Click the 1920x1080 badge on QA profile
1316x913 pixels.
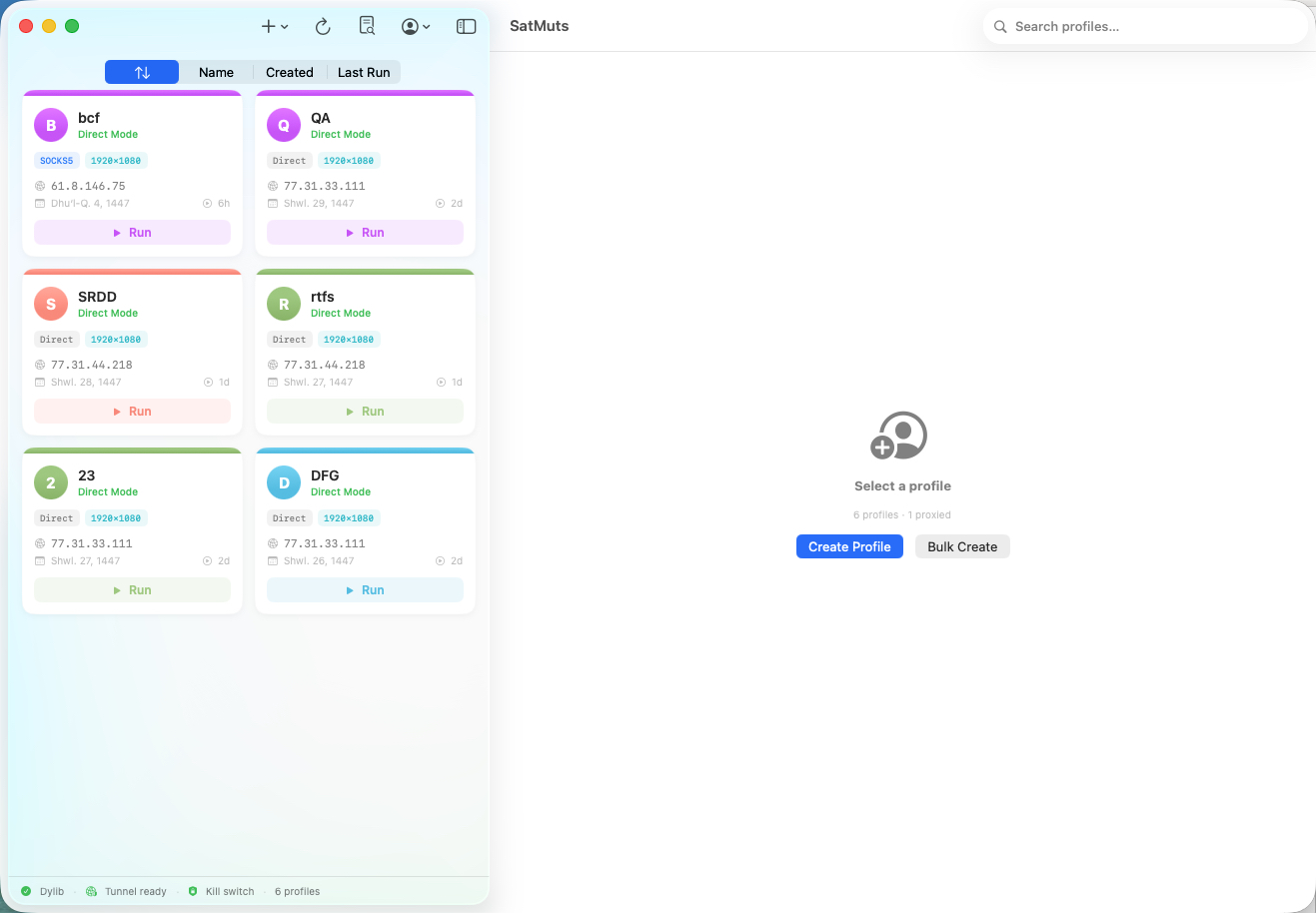point(349,160)
